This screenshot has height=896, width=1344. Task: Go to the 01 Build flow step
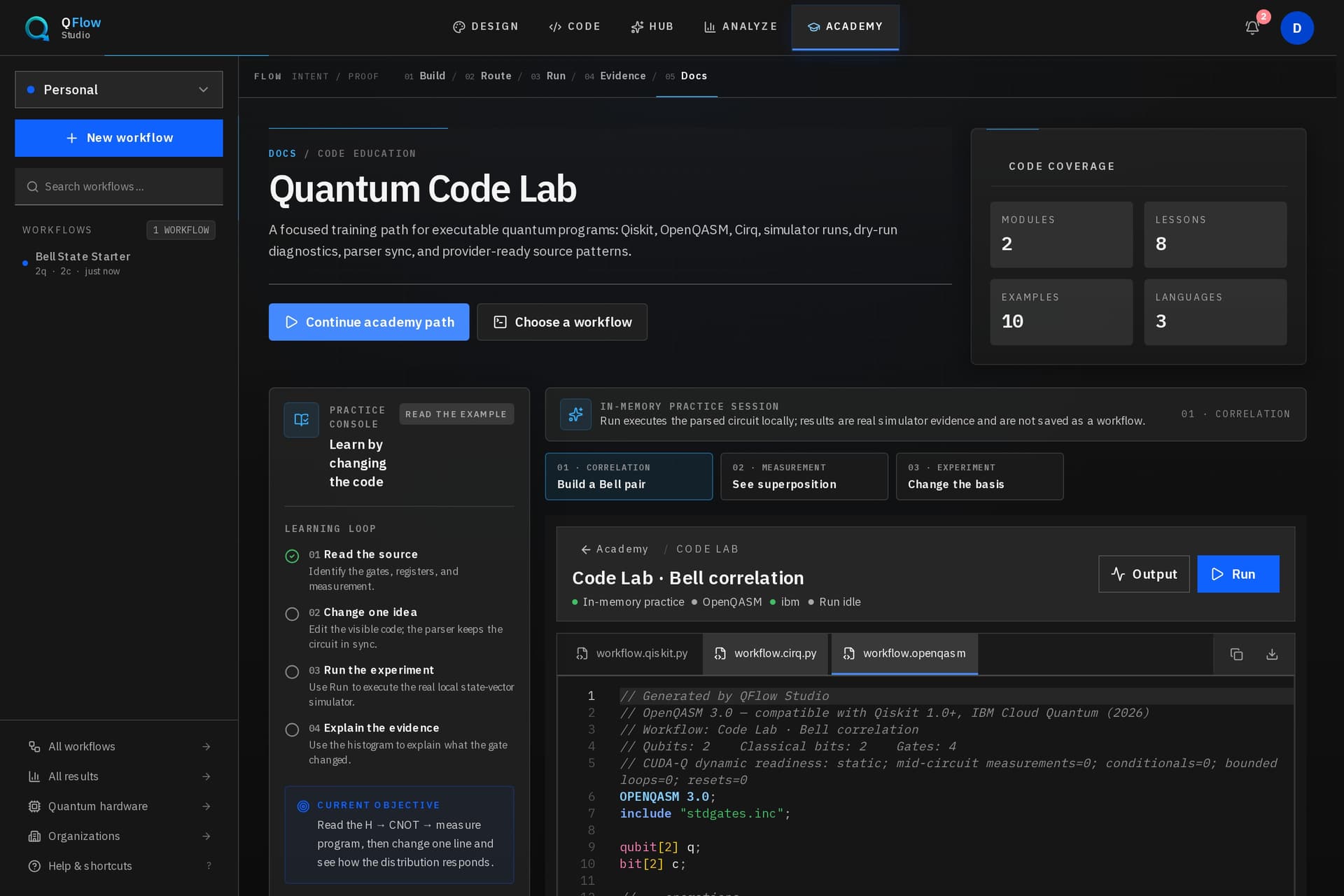[x=425, y=76]
